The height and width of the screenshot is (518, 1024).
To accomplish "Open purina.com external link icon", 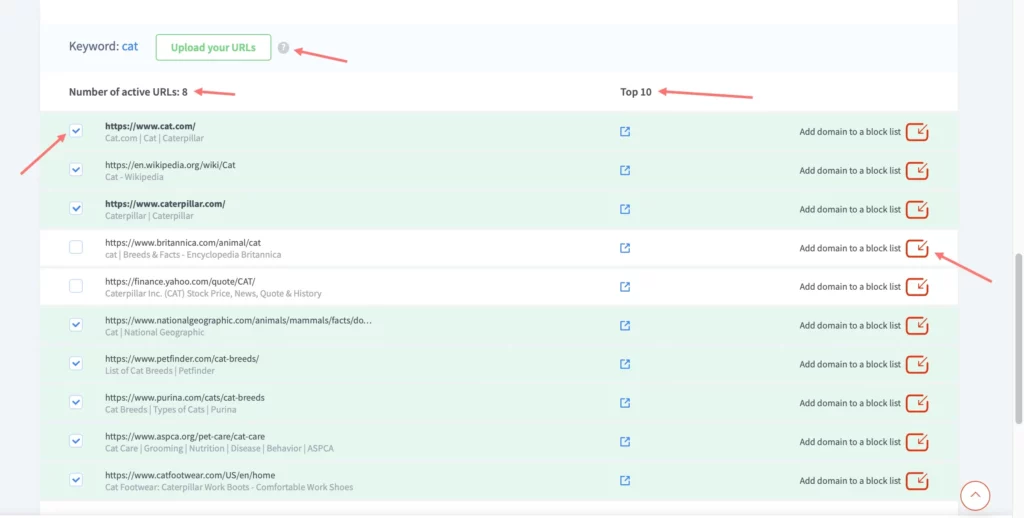I will pyautogui.click(x=625, y=403).
